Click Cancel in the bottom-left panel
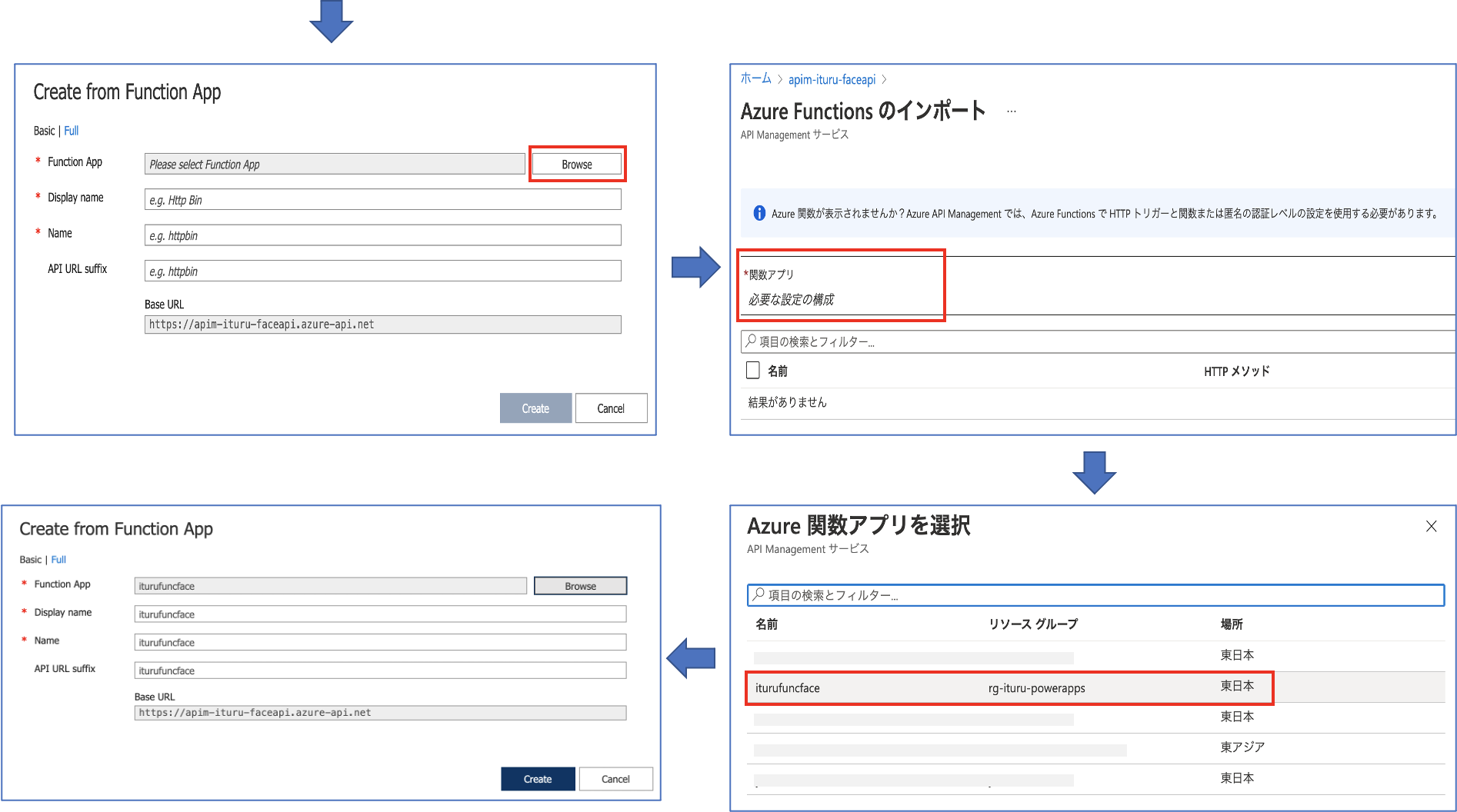Image resolution: width=1457 pixels, height=812 pixels. point(615,779)
